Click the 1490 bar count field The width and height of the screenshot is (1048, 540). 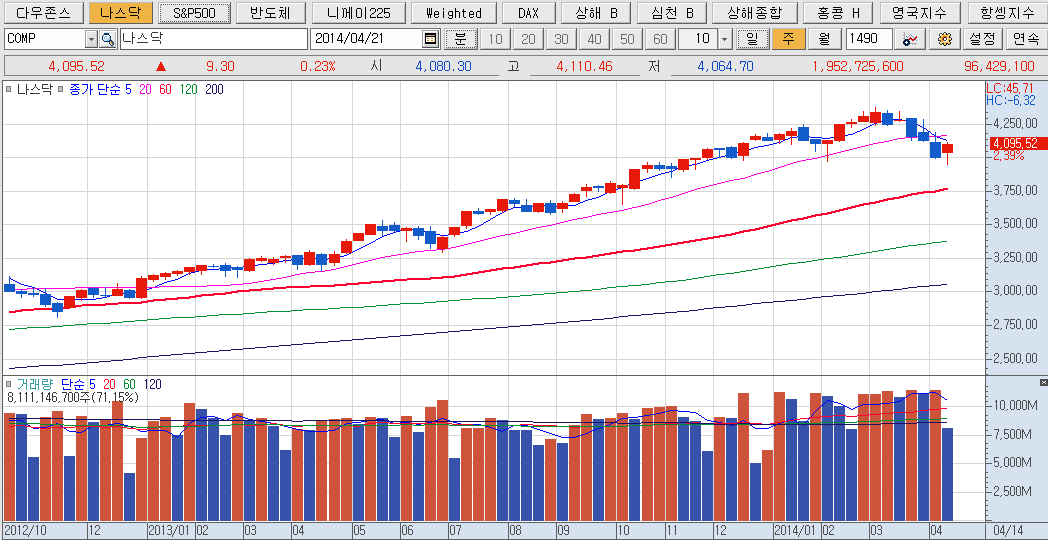869,39
